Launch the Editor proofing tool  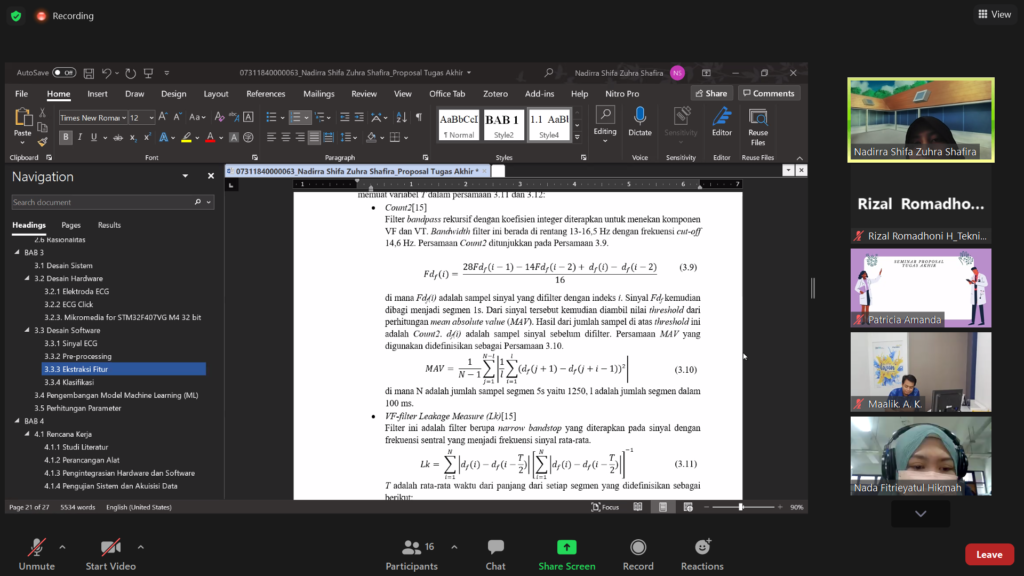(721, 117)
